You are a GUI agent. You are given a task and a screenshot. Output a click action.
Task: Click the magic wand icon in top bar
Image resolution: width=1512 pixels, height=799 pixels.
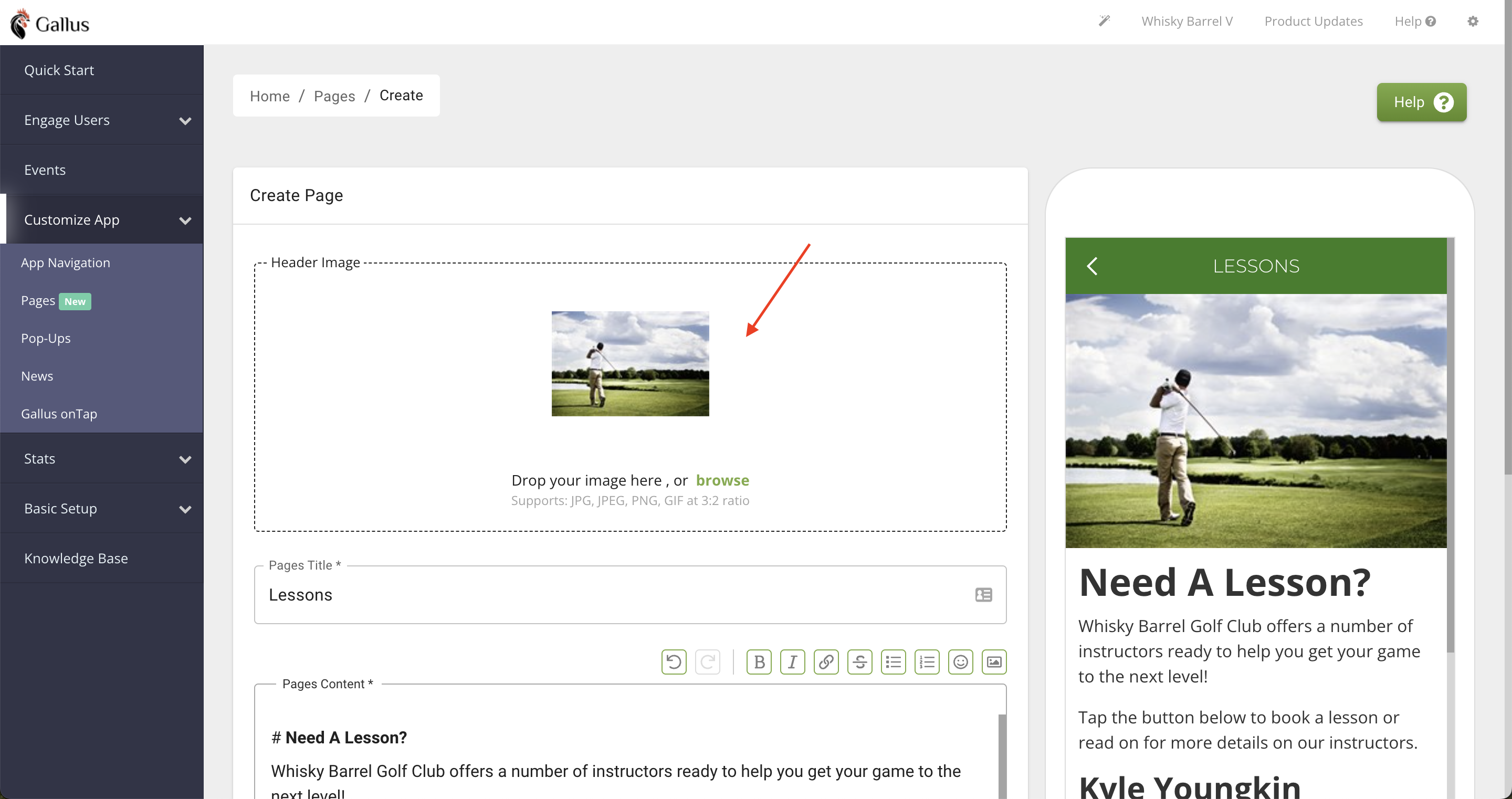1104,21
